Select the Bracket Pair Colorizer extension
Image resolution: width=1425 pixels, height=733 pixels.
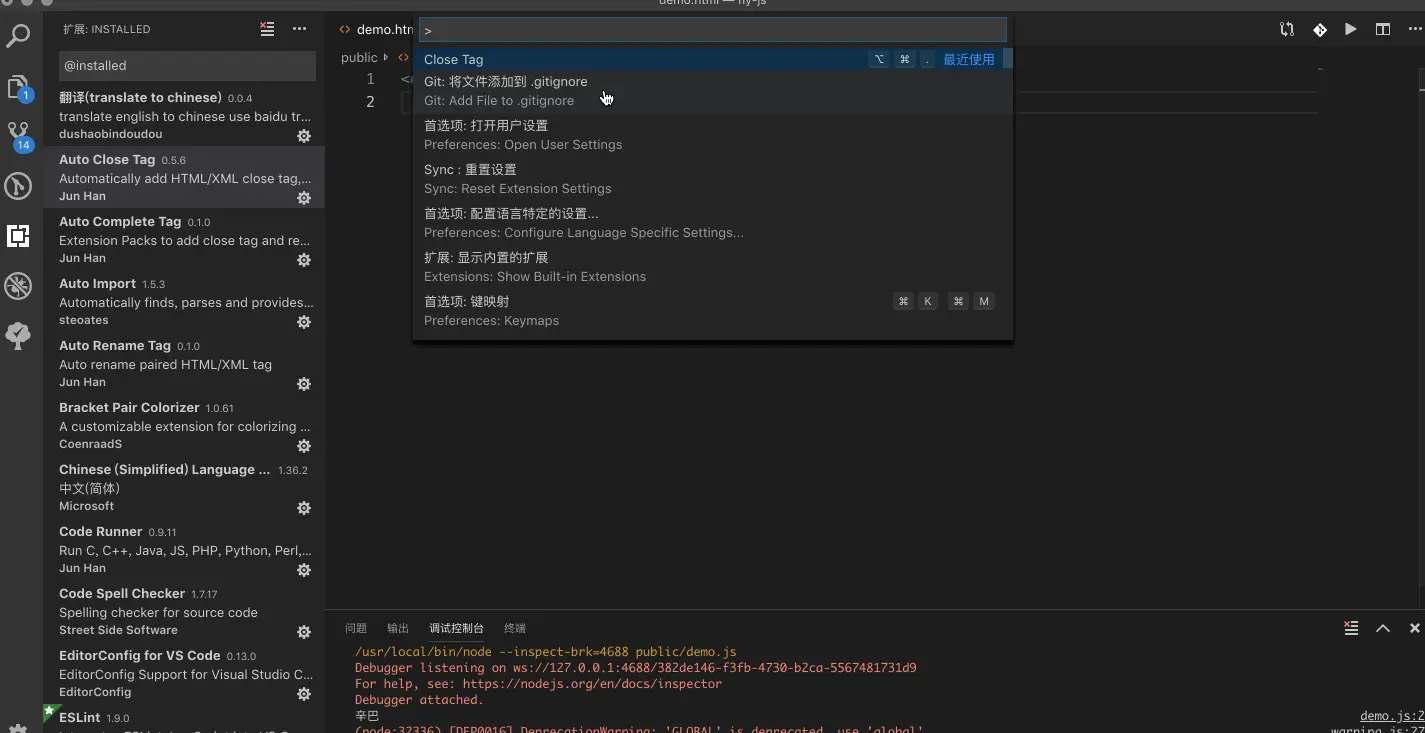(x=185, y=426)
